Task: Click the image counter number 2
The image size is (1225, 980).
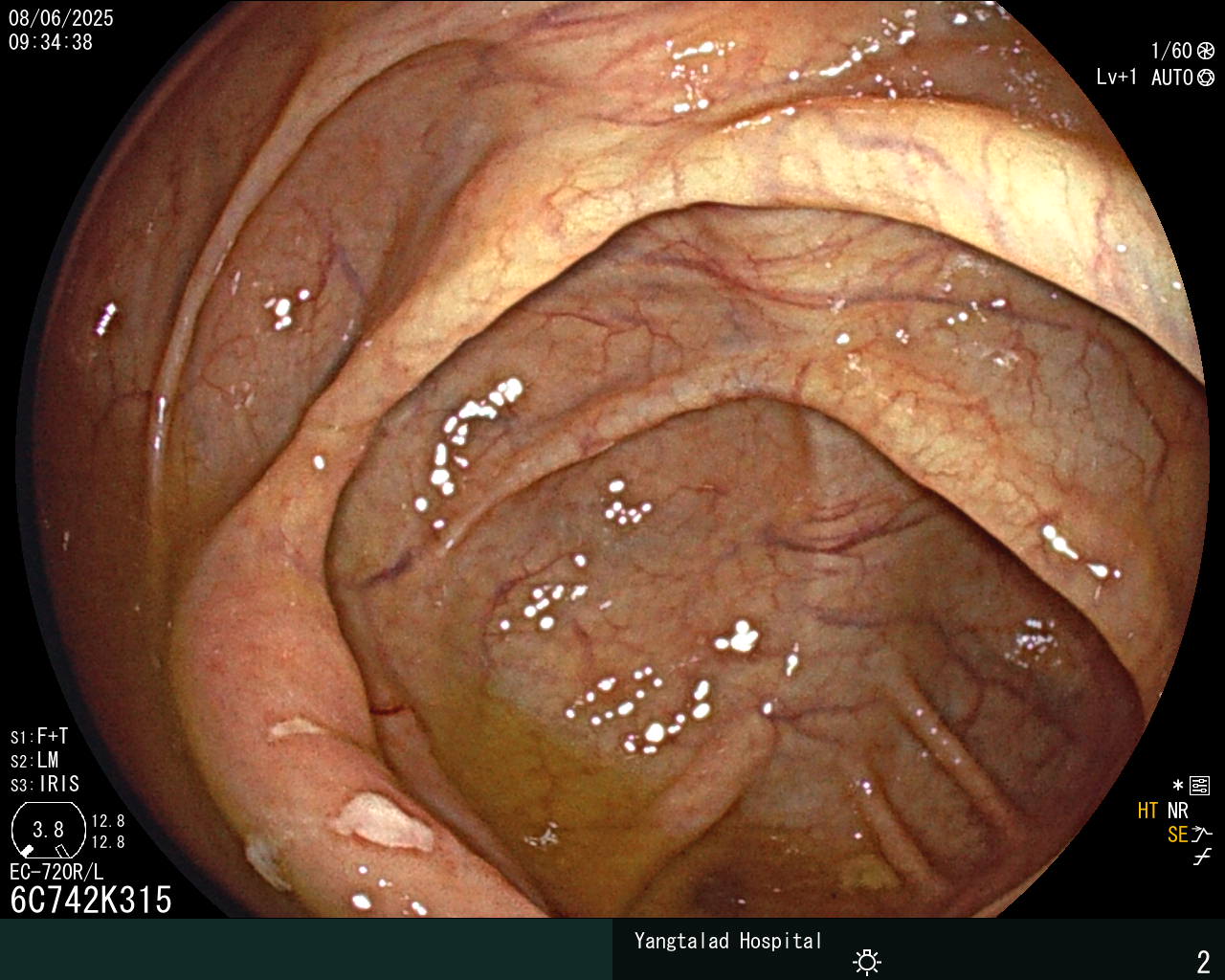Action: click(1203, 962)
